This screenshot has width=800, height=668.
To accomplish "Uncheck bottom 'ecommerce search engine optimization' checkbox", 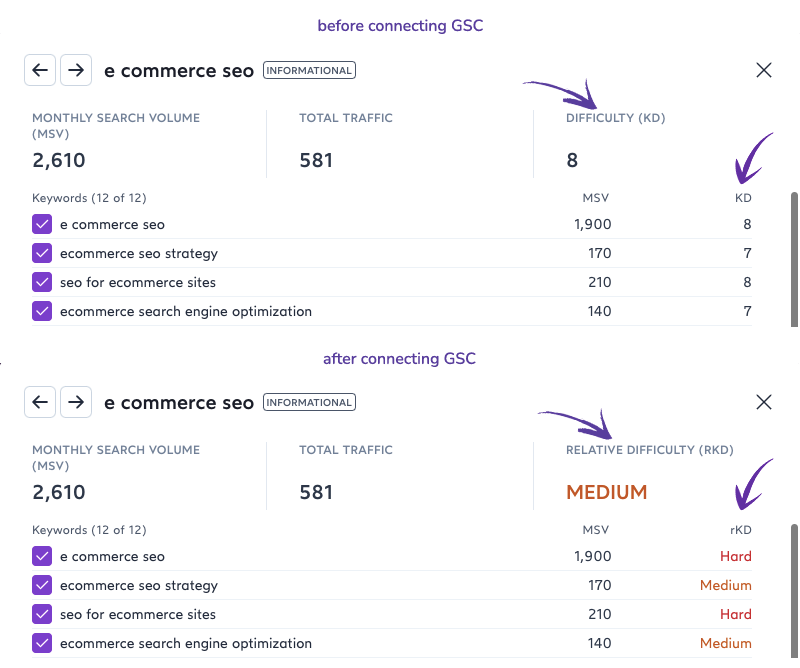I will point(42,644).
